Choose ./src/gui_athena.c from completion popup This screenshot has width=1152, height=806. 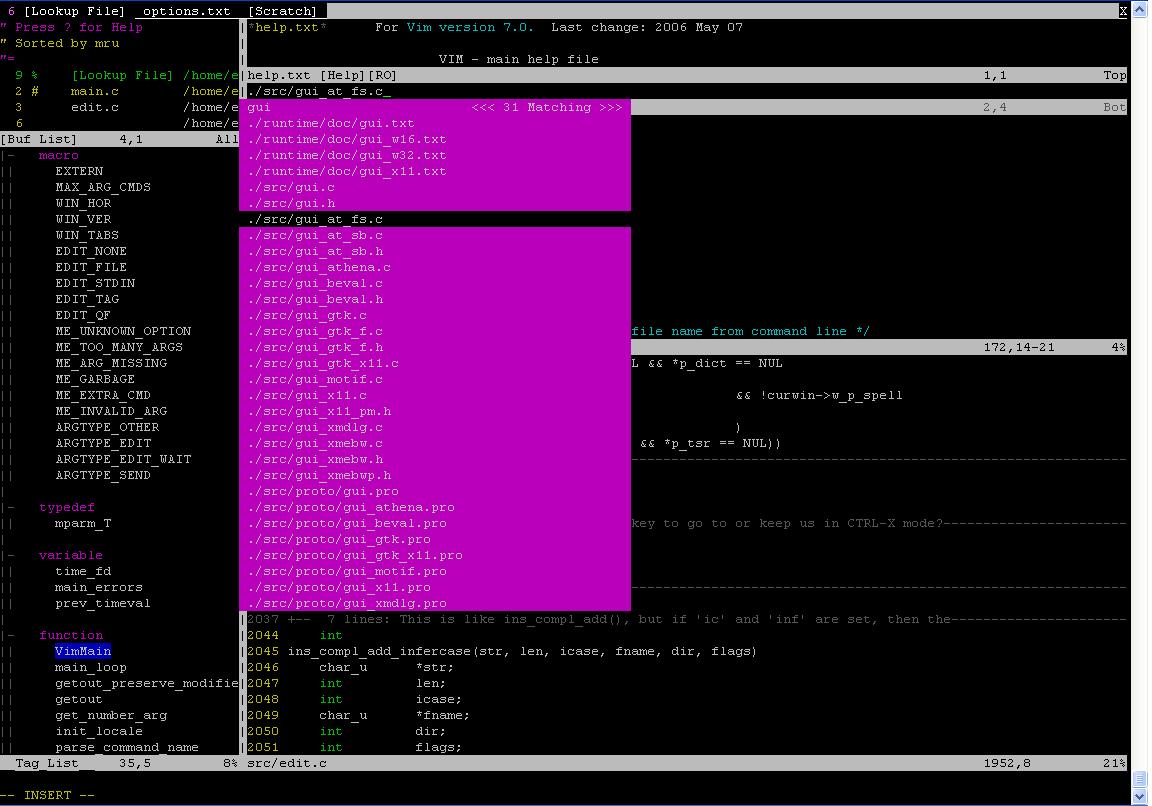(435, 267)
